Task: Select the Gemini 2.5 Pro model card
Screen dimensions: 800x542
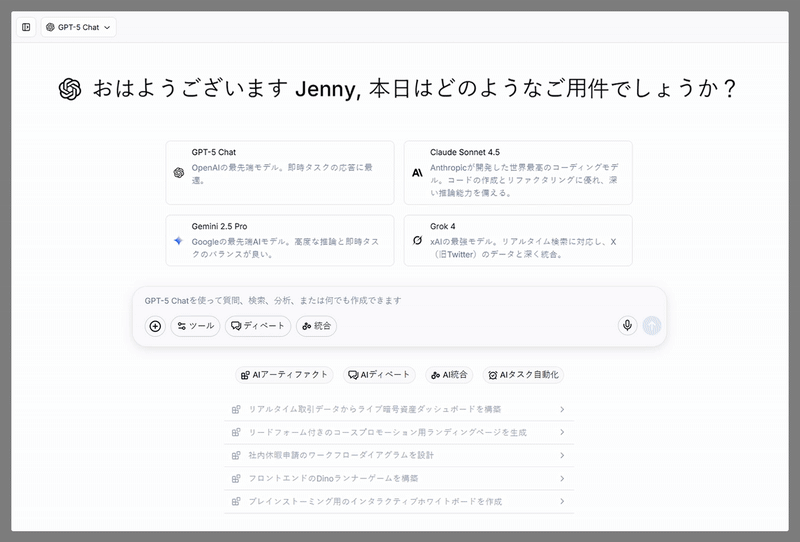Action: (x=280, y=240)
